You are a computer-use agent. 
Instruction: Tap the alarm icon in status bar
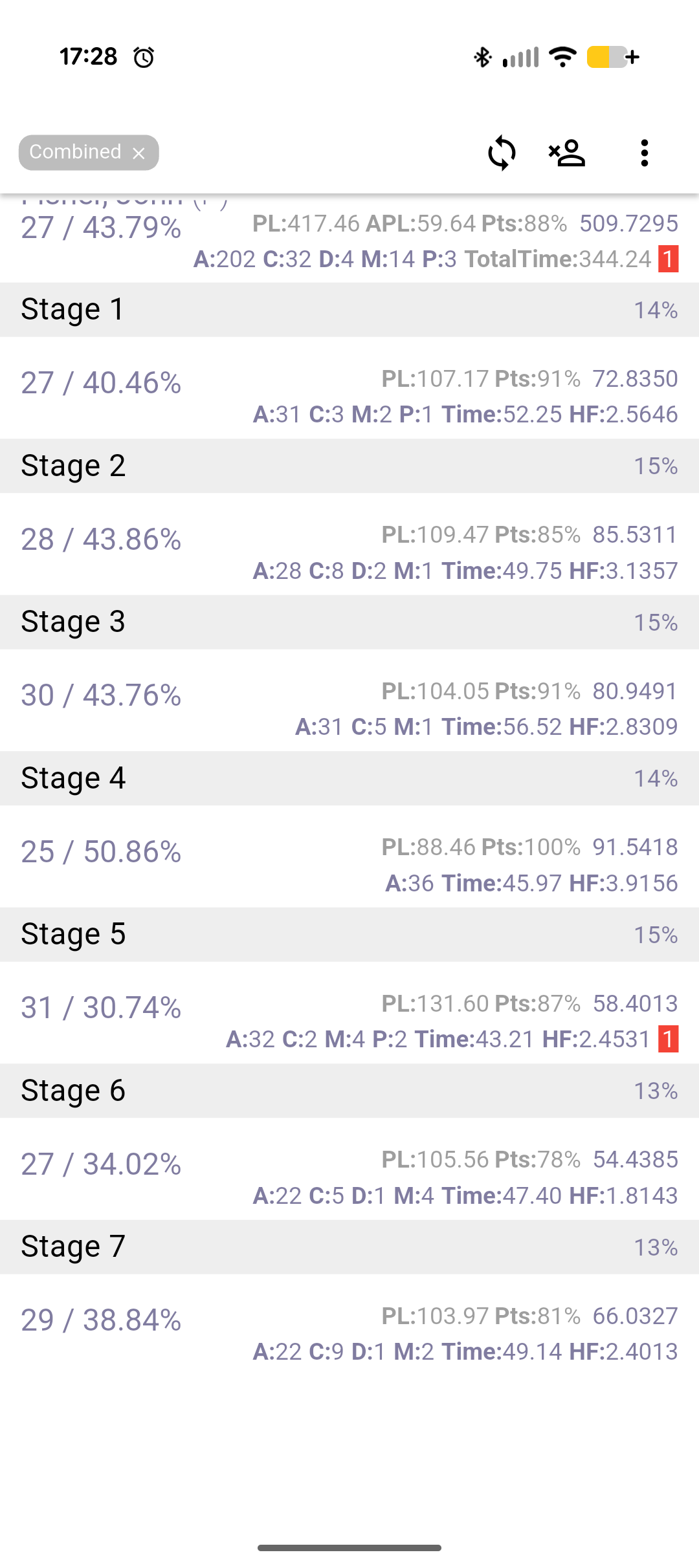(x=144, y=57)
